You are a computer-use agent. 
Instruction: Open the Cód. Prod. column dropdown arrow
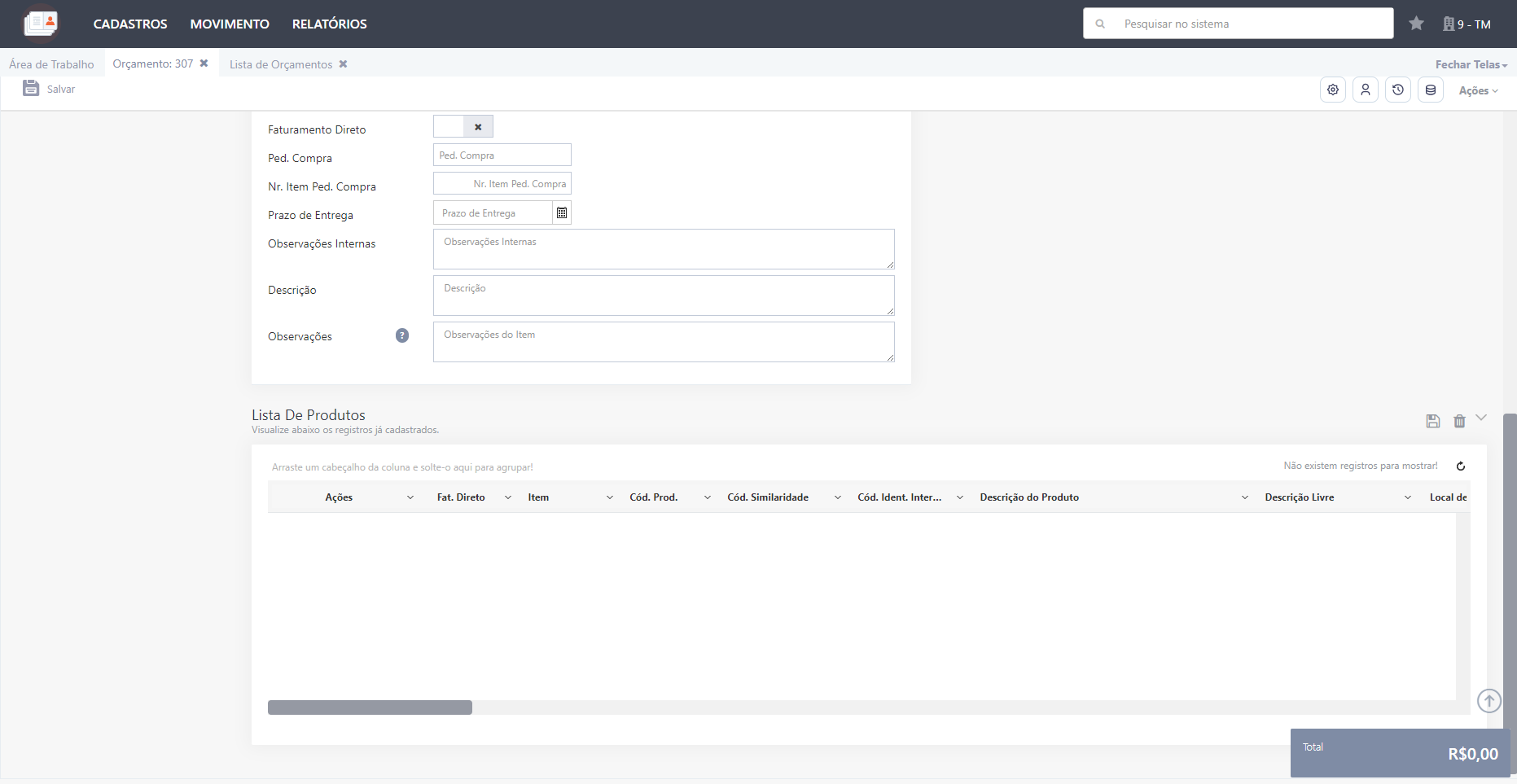708,497
